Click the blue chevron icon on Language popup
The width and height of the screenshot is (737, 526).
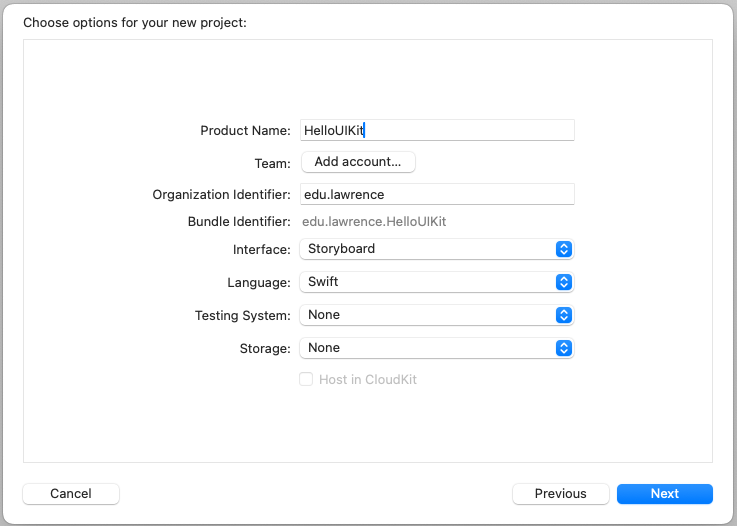(x=564, y=282)
